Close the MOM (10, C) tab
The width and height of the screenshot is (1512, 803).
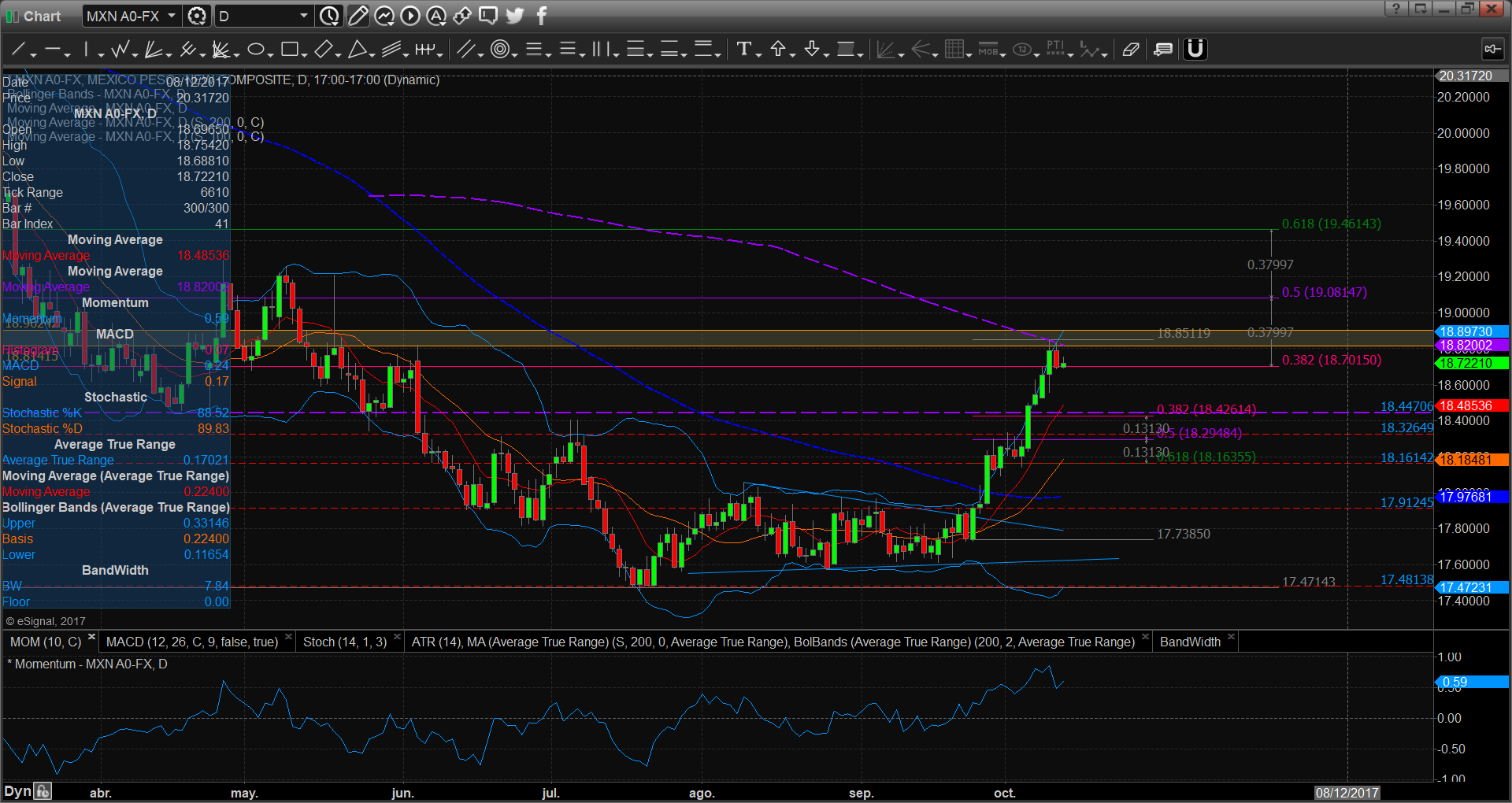(x=91, y=637)
